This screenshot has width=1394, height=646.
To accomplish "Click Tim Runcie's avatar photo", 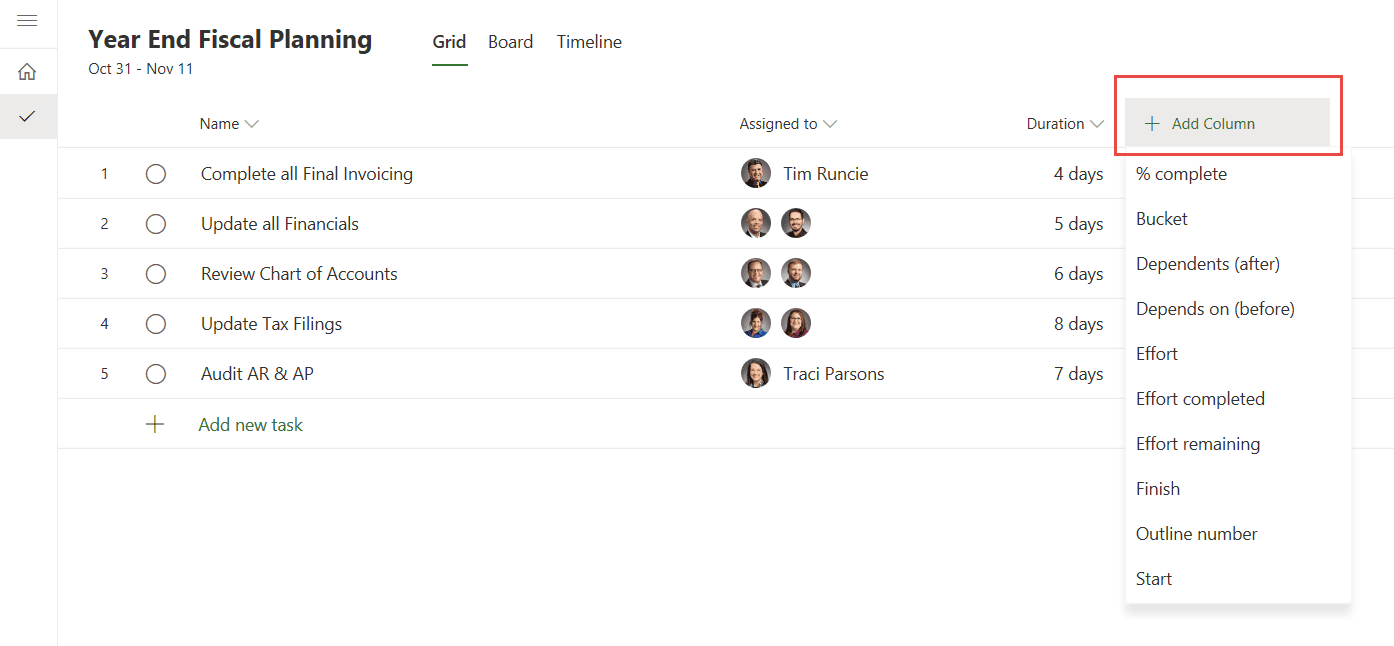I will pyautogui.click(x=756, y=174).
